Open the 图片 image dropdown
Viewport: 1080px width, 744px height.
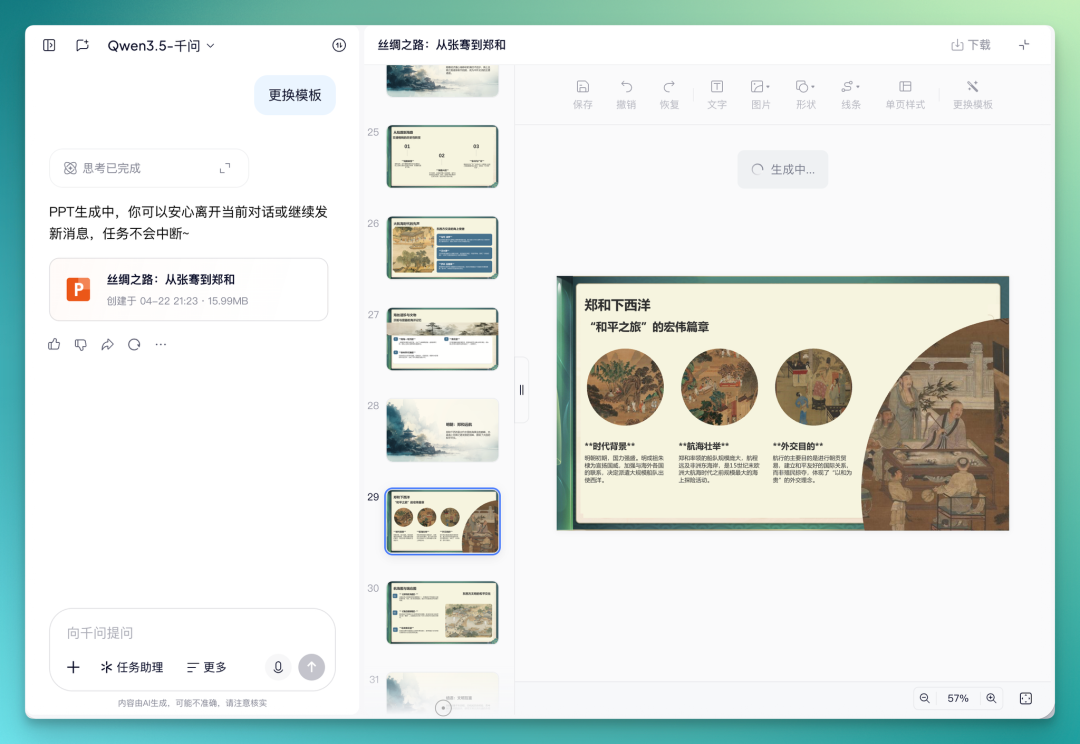tap(760, 94)
